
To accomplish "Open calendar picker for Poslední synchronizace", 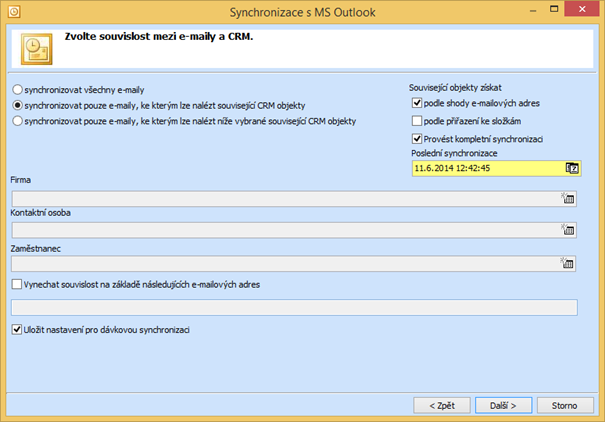I will pos(572,168).
